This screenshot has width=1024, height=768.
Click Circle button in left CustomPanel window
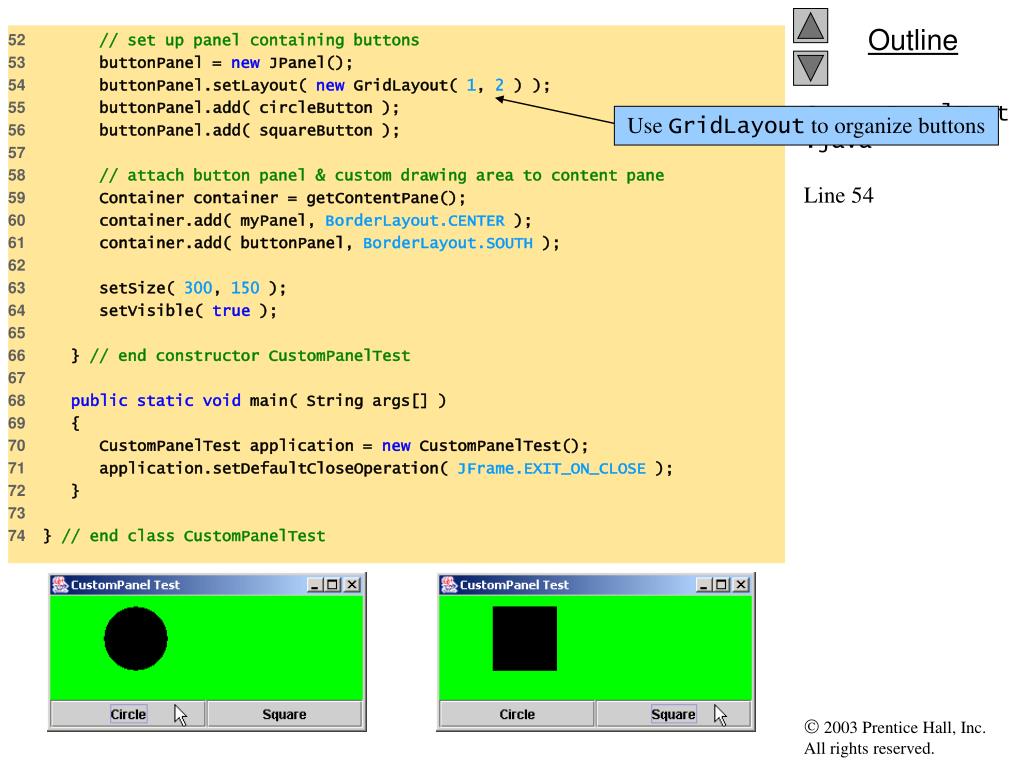coord(128,714)
